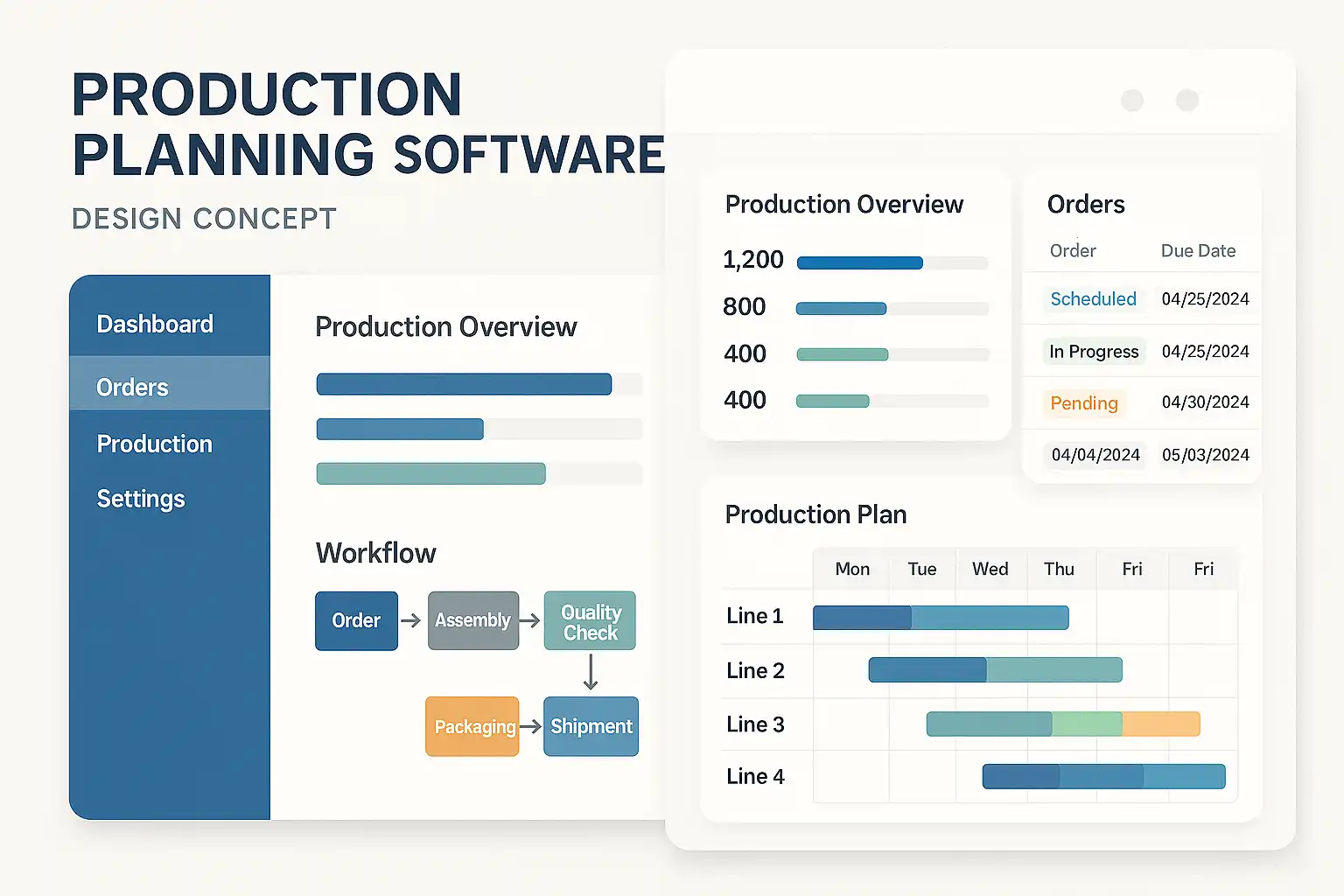Click the Due Date column header
The image size is (1344, 896).
(x=1198, y=251)
